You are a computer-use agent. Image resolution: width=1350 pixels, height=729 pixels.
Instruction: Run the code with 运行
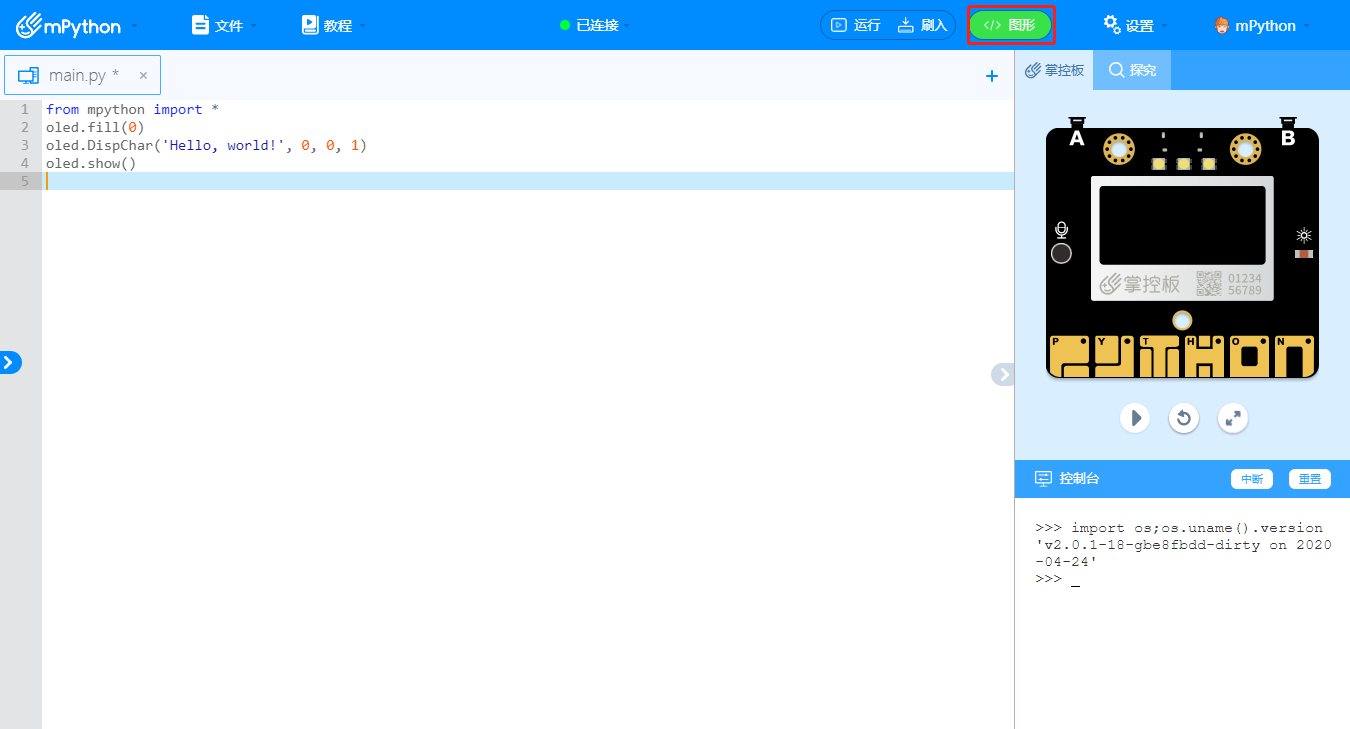coord(856,25)
